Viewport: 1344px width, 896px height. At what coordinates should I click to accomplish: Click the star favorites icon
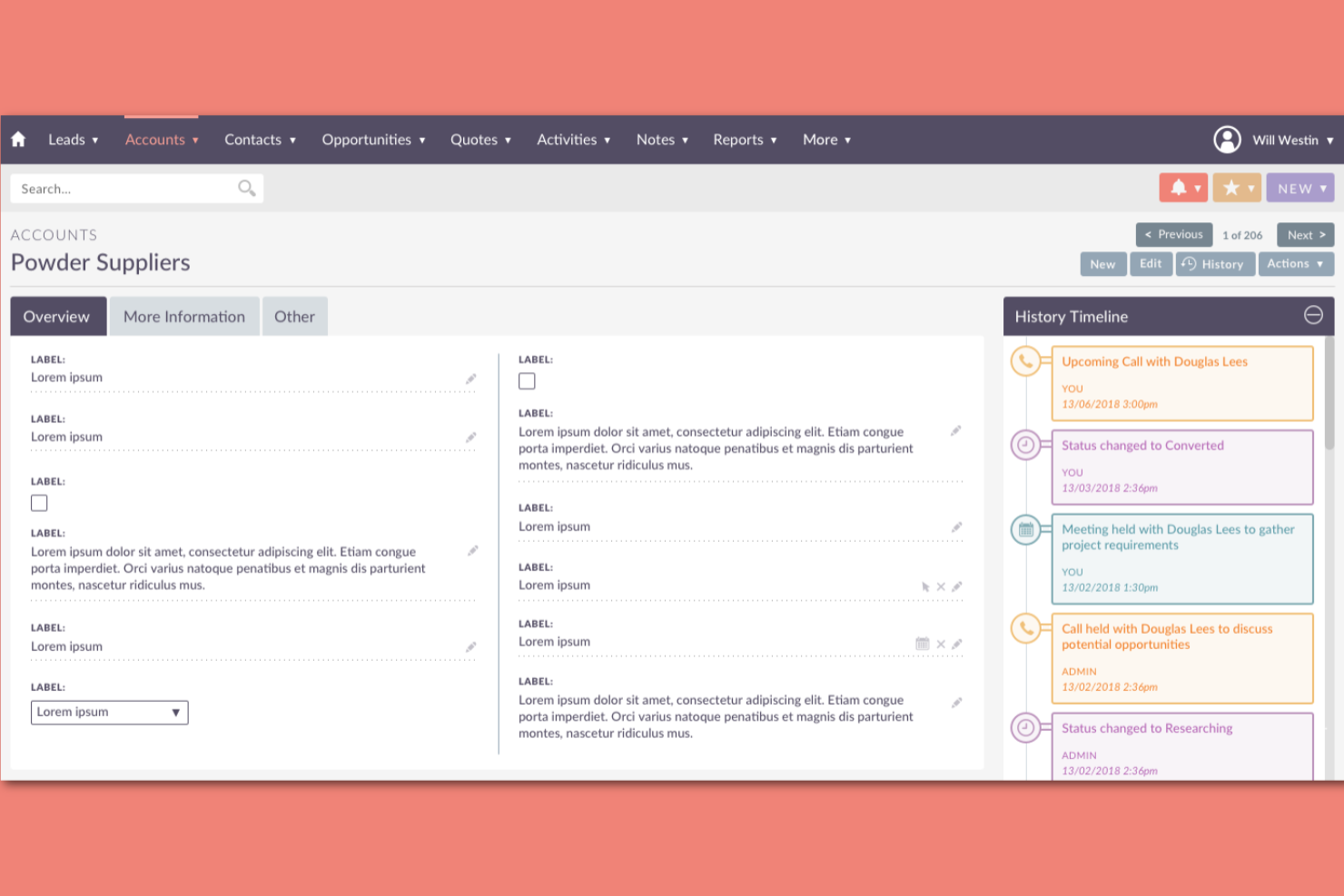pyautogui.click(x=1232, y=187)
